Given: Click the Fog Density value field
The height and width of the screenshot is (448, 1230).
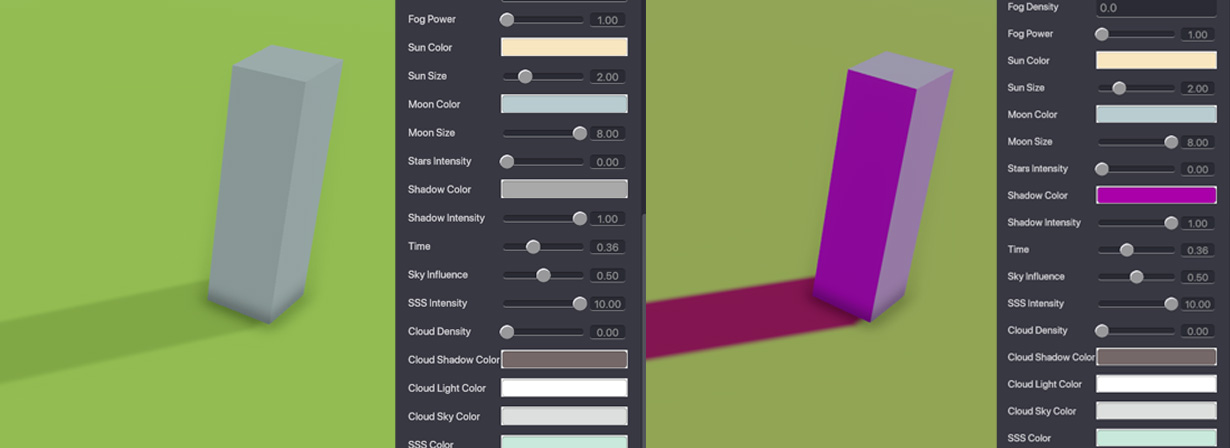Looking at the screenshot, I should 1156,8.
